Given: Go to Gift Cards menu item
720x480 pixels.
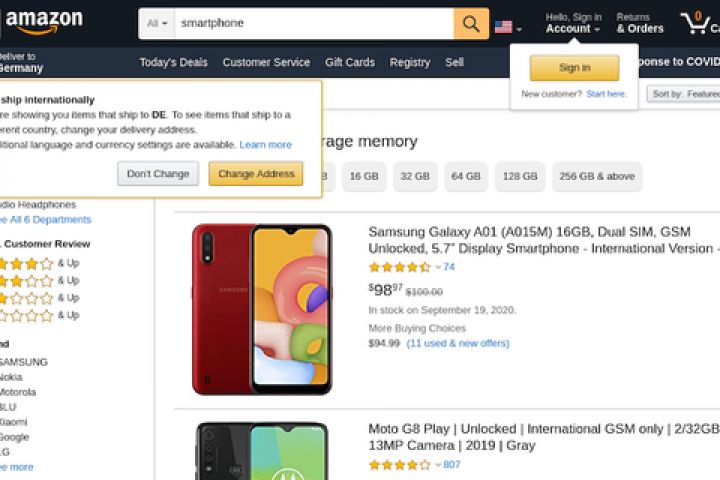Looking at the screenshot, I should pyautogui.click(x=350, y=62).
